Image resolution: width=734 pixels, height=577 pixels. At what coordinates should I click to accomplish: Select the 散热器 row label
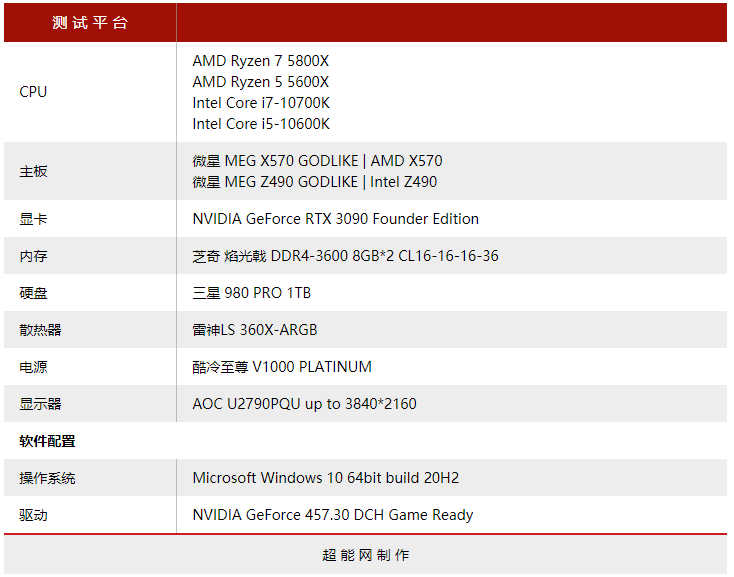pos(40,330)
